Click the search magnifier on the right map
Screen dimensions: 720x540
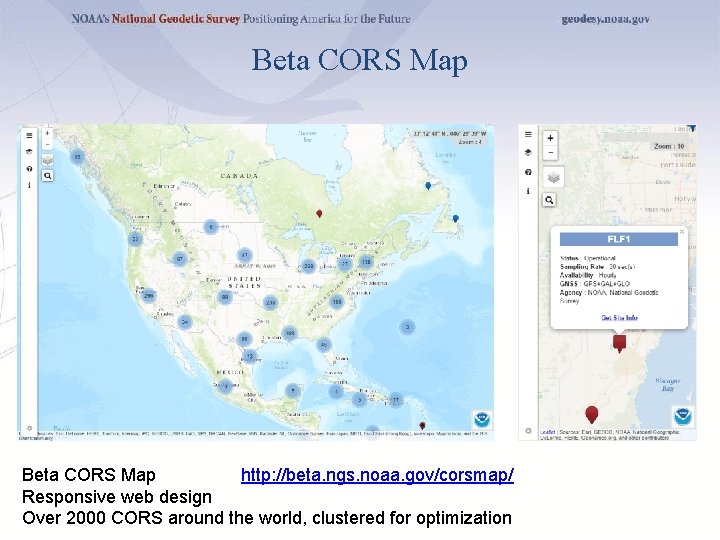(x=549, y=200)
